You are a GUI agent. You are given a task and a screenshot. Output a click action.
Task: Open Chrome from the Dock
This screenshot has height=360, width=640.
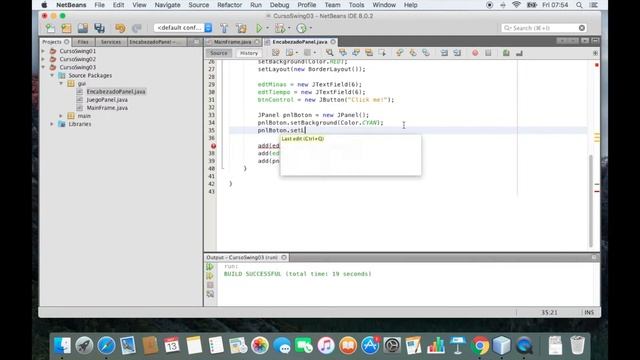coord(480,346)
